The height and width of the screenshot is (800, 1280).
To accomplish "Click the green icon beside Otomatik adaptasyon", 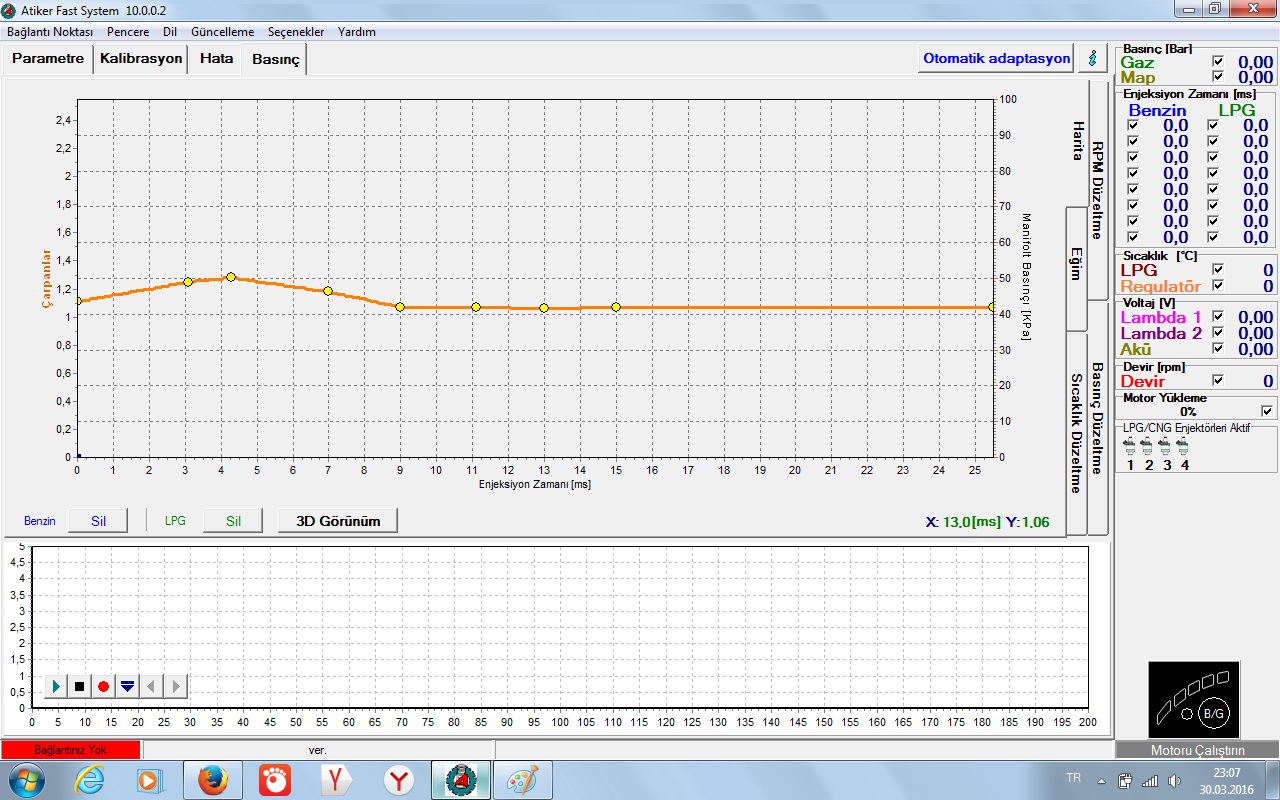I will tap(1093, 58).
